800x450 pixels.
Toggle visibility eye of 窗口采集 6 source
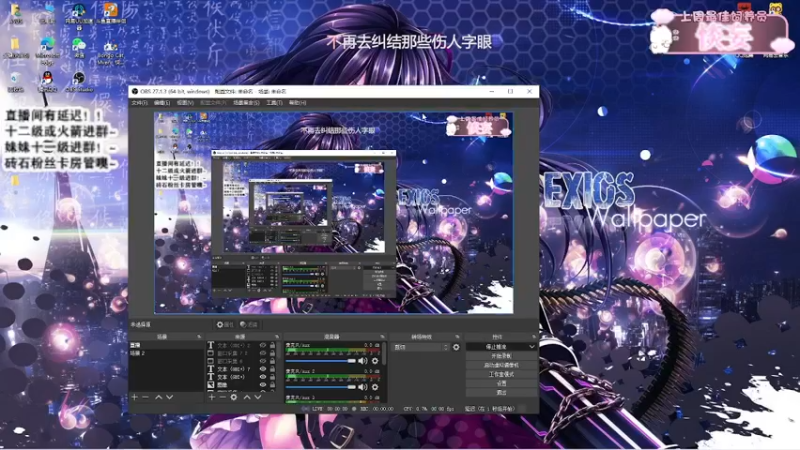[x=263, y=361]
